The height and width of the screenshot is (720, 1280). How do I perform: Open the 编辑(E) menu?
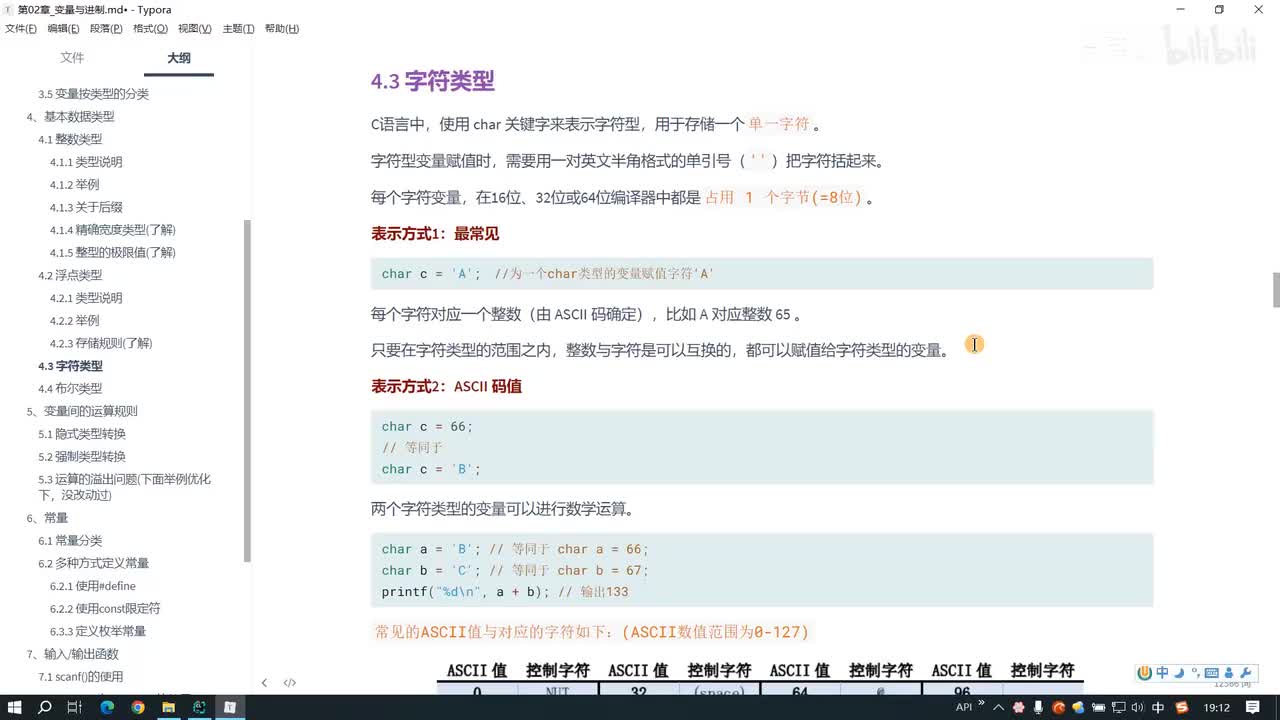coord(64,29)
